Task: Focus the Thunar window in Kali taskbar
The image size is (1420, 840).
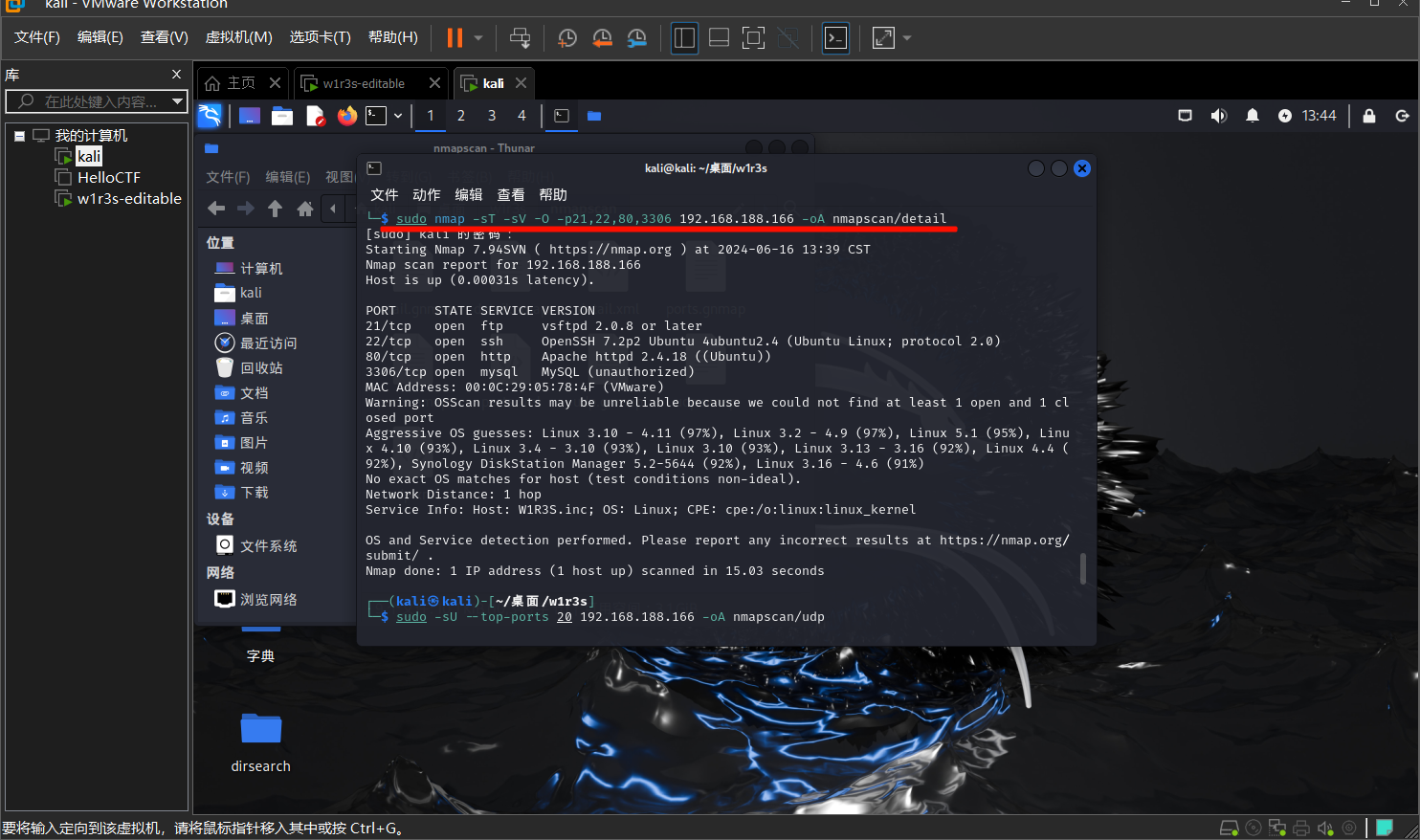Action: (x=594, y=116)
